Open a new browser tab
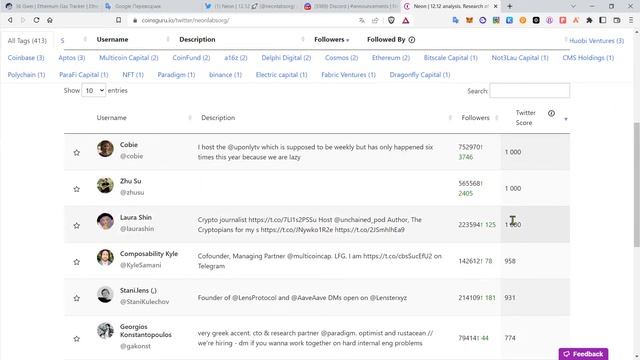The height and width of the screenshot is (360, 640). [x=509, y=6]
